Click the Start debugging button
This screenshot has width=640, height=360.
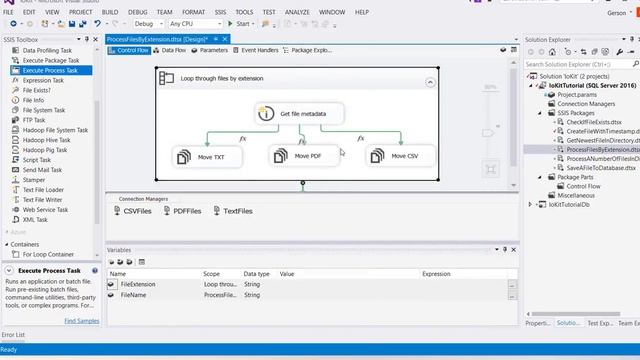pos(240,24)
